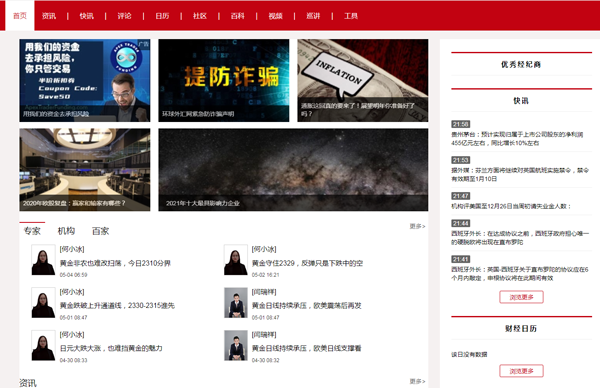Open article 黄金守住2329 反弹只是下跌中的空
The height and width of the screenshot is (388, 600).
click(x=307, y=263)
